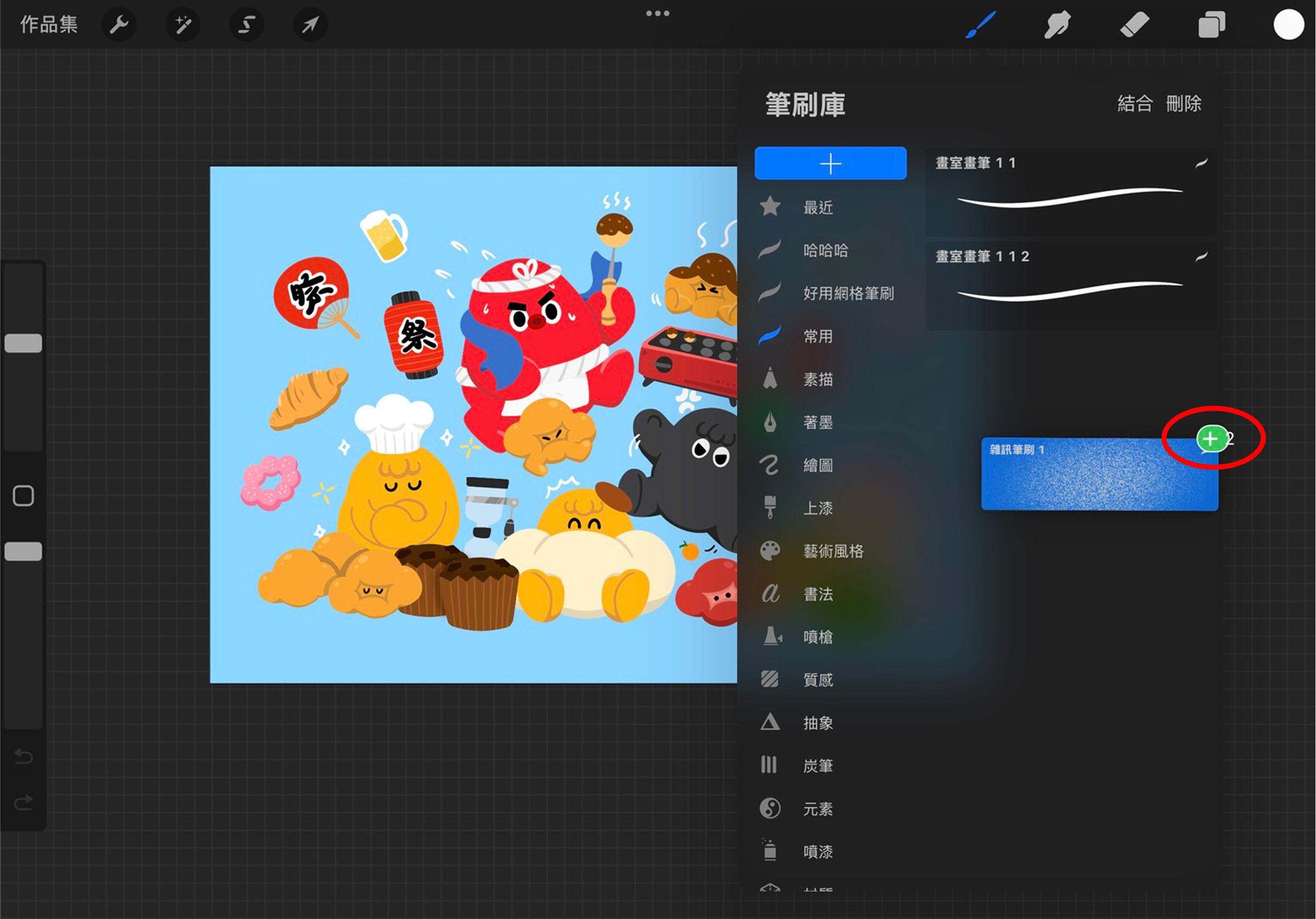Click the 結合 combine button

pos(1134,104)
